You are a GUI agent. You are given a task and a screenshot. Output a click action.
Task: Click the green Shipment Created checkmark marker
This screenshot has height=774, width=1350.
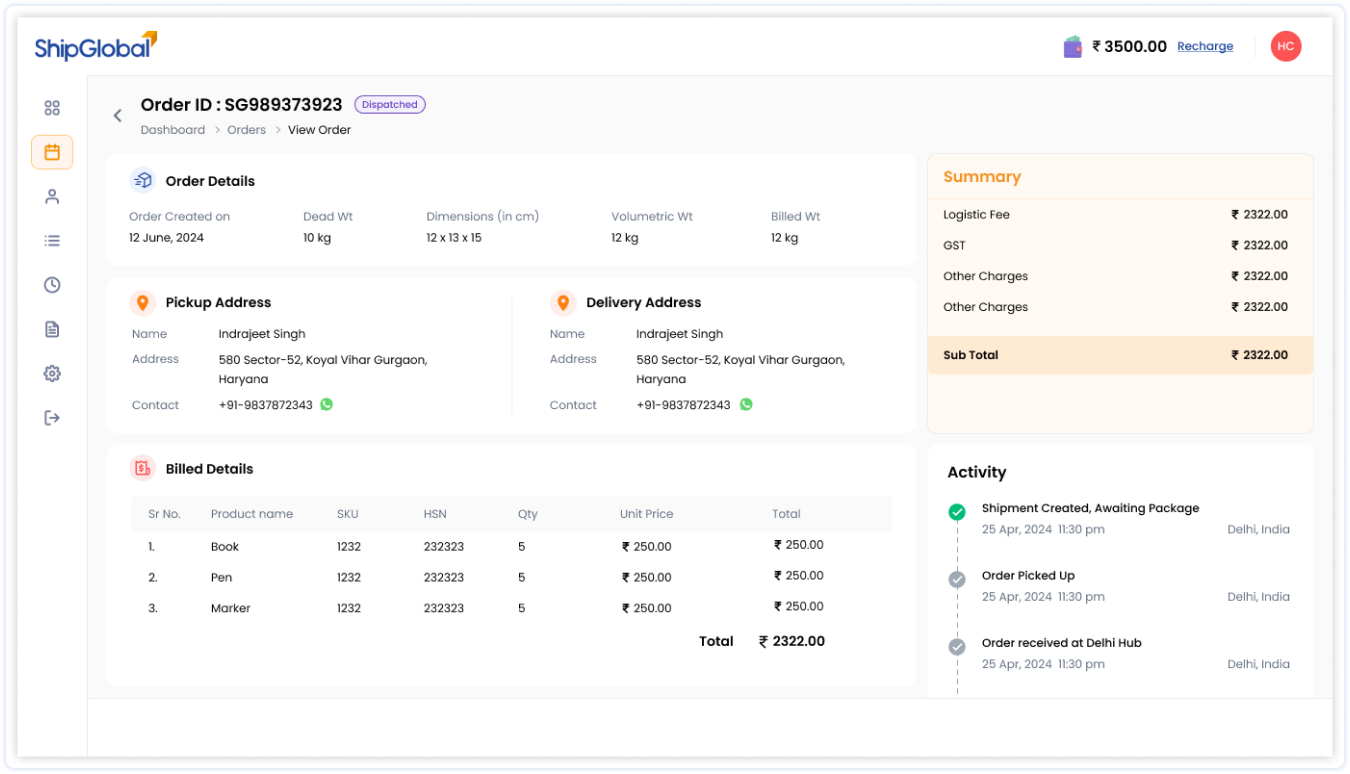point(957,511)
